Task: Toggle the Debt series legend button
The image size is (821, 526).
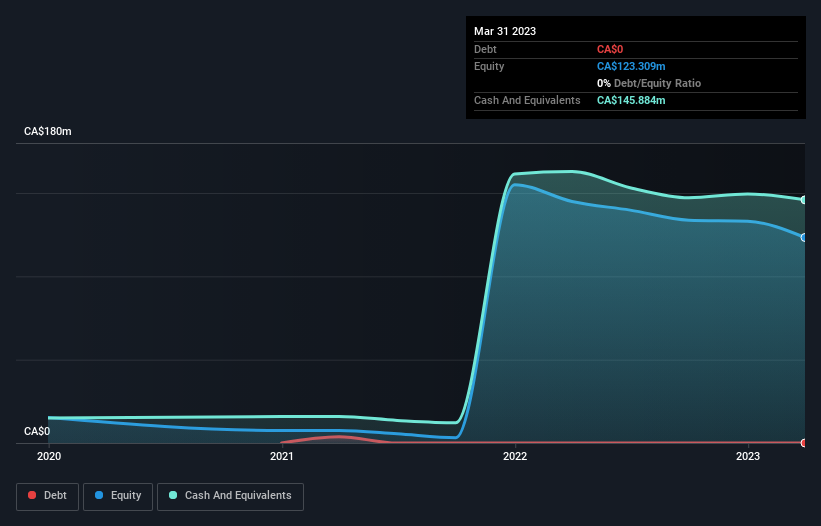Action: pos(48,496)
